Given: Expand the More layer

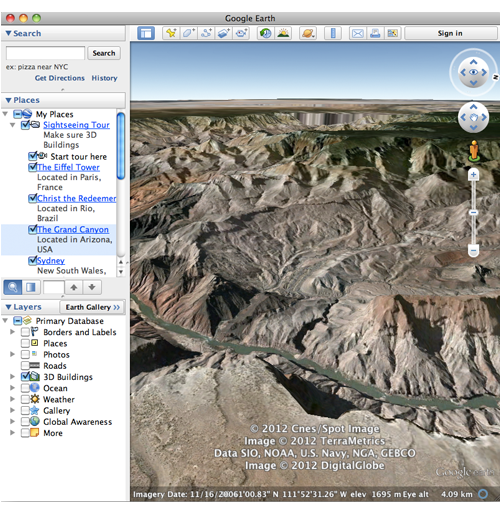Looking at the screenshot, I should [13, 433].
